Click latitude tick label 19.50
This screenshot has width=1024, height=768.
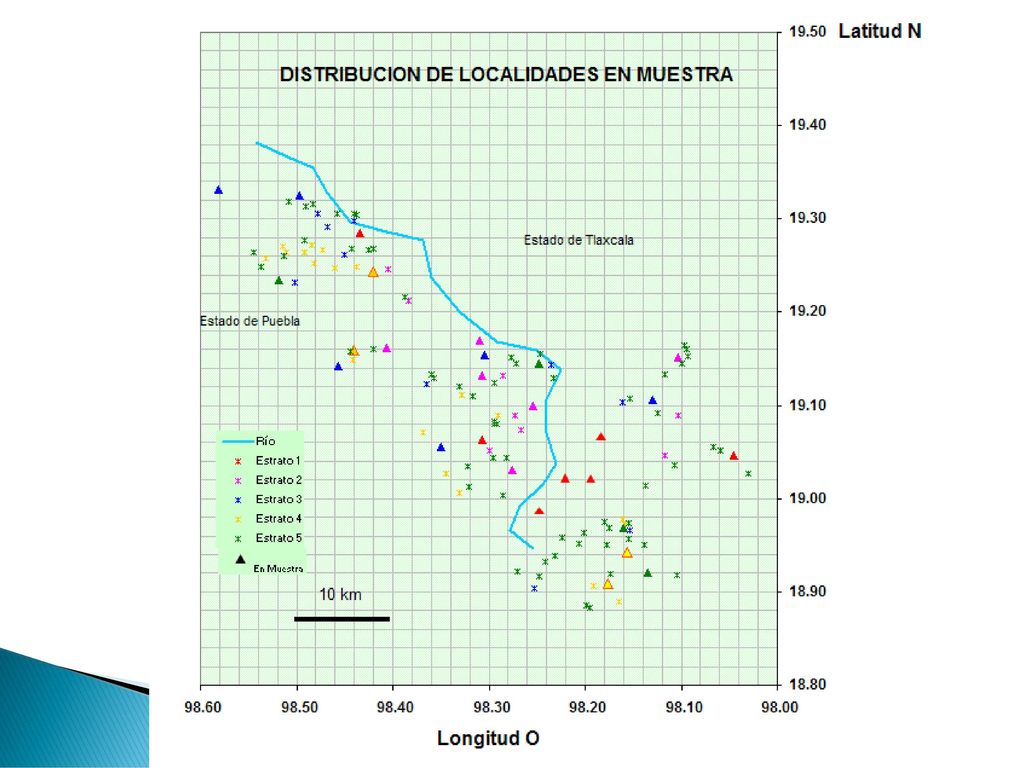[x=808, y=31]
